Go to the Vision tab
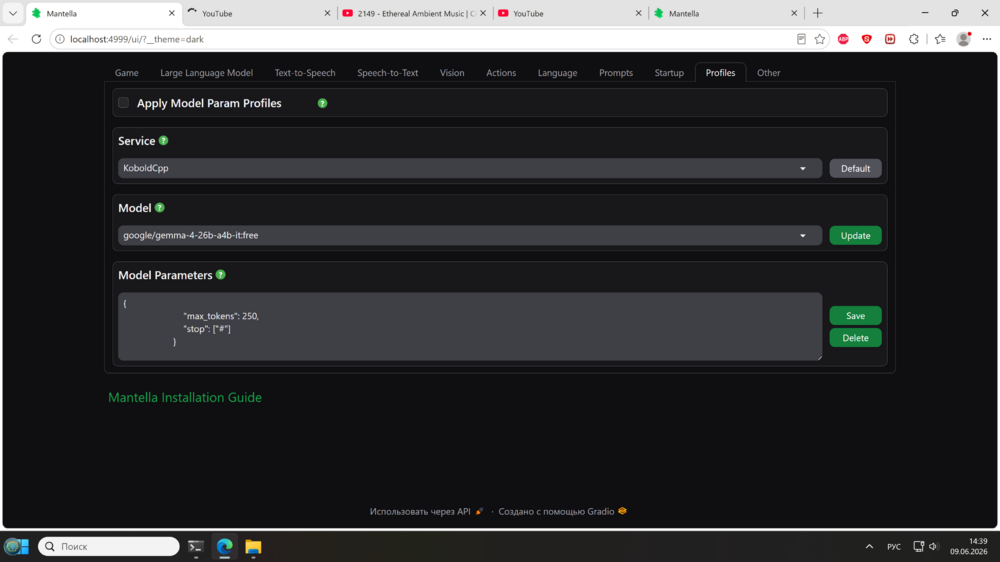The image size is (1000, 562). point(452,73)
